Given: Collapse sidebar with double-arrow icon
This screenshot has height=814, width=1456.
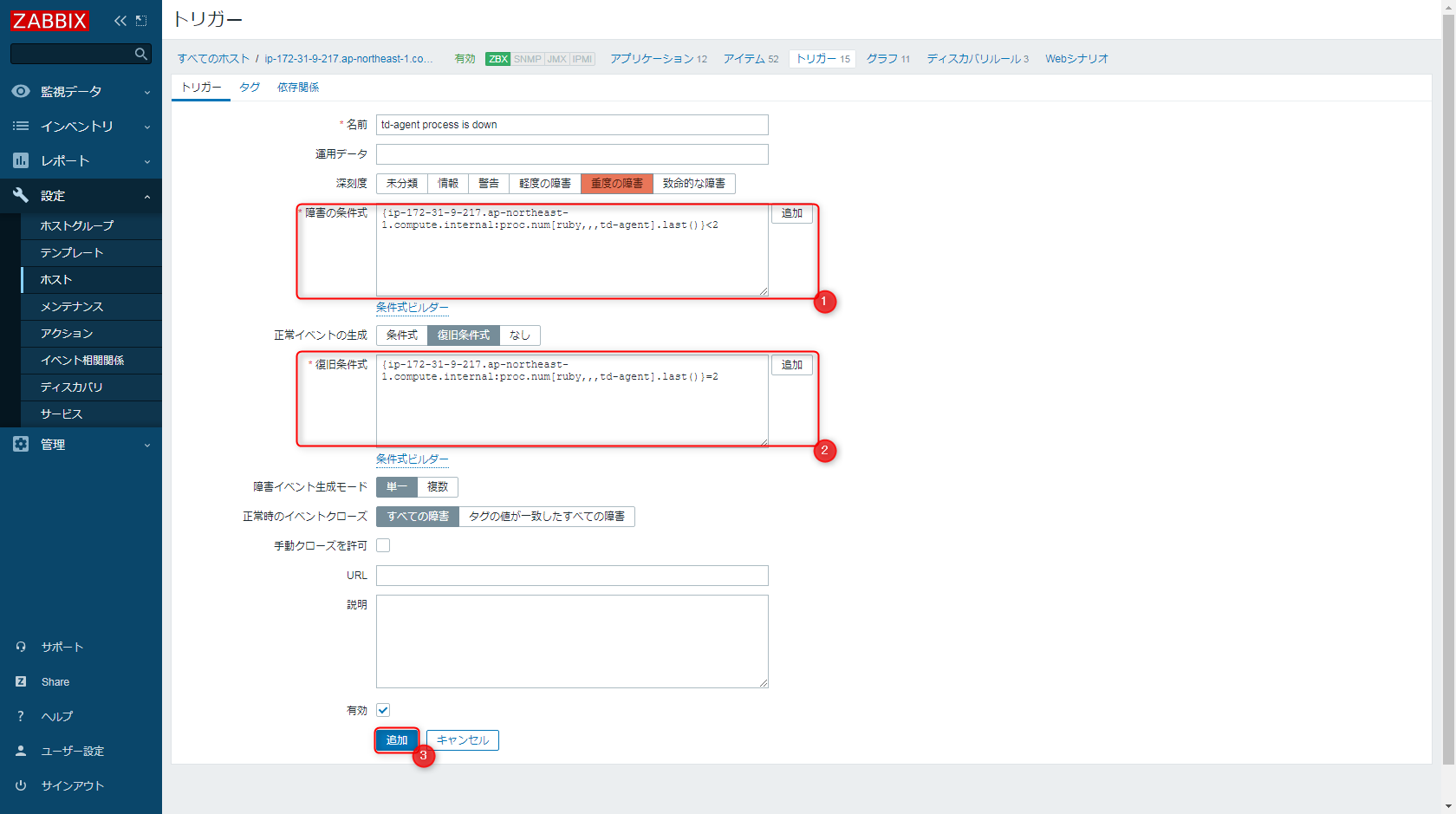Looking at the screenshot, I should [120, 21].
